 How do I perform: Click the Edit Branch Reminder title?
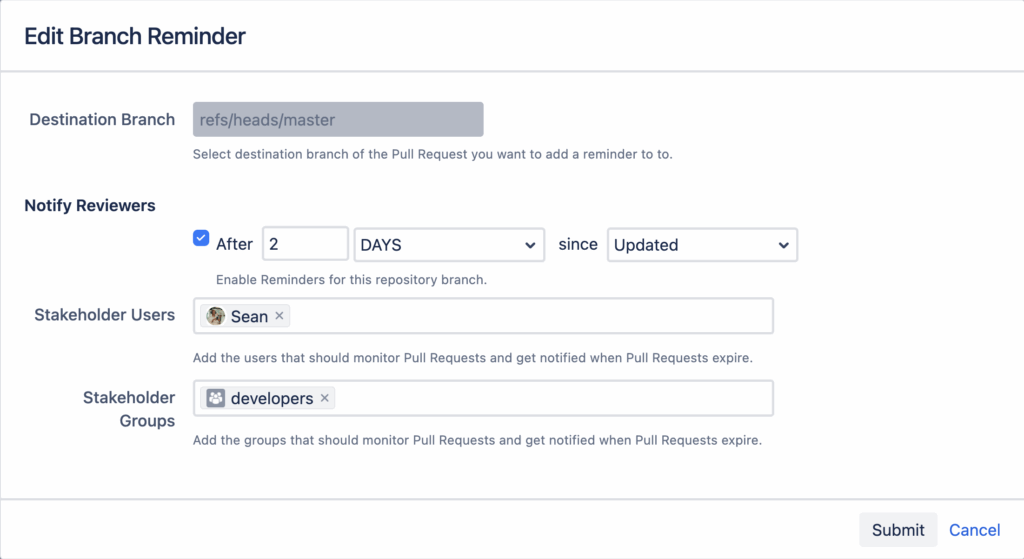[x=135, y=37]
